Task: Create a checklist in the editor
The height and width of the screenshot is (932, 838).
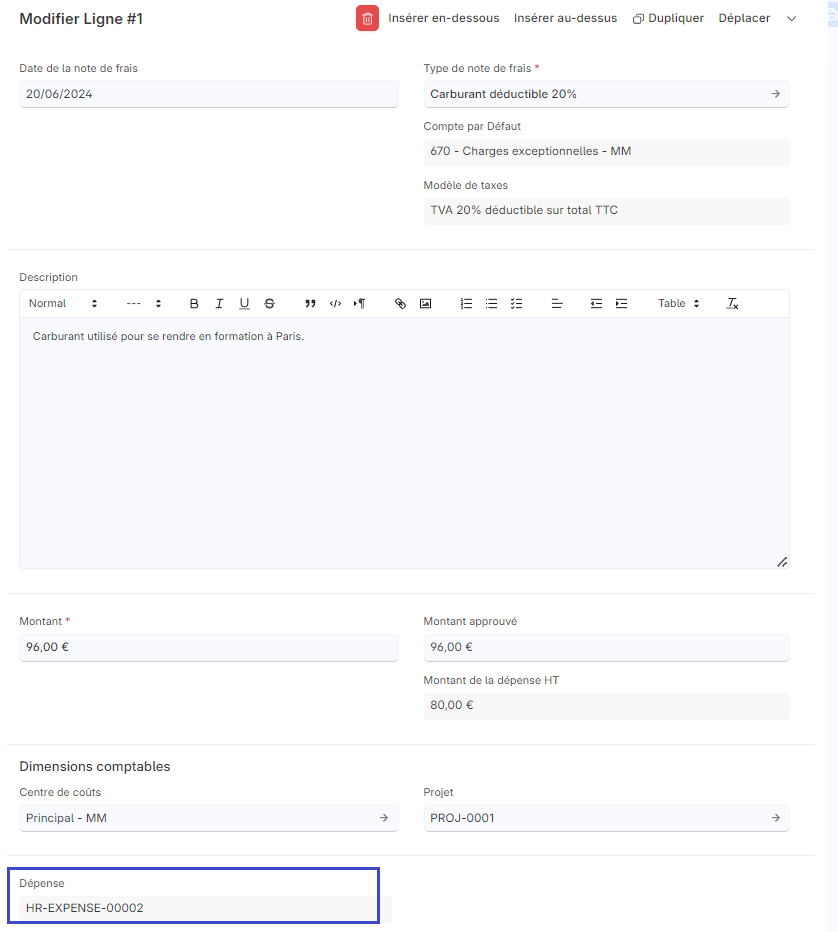Action: pos(516,304)
